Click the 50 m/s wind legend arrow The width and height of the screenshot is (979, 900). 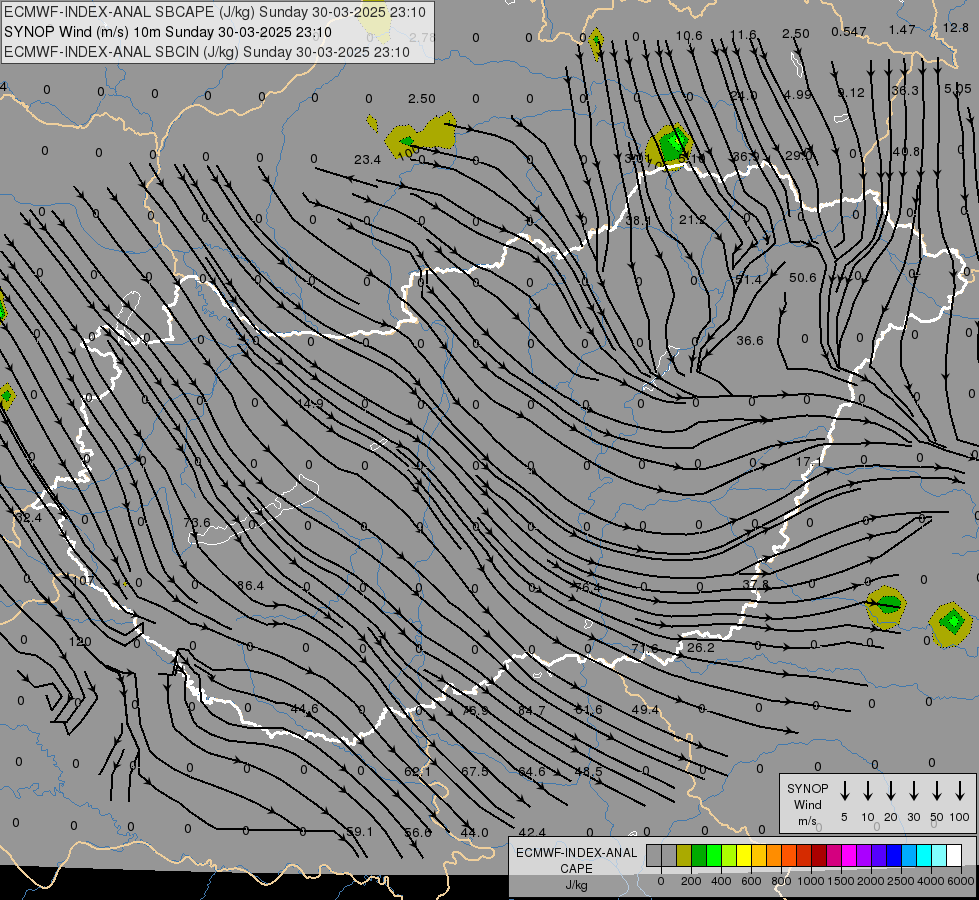pyautogui.click(x=937, y=791)
